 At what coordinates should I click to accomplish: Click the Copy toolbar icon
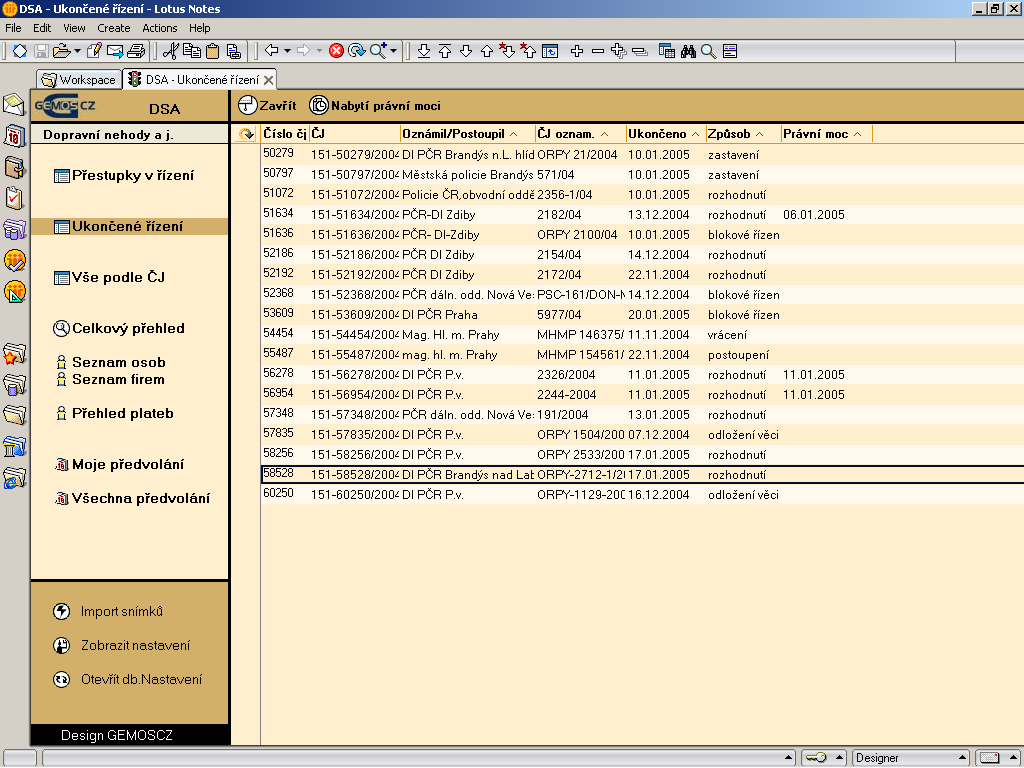click(x=192, y=51)
